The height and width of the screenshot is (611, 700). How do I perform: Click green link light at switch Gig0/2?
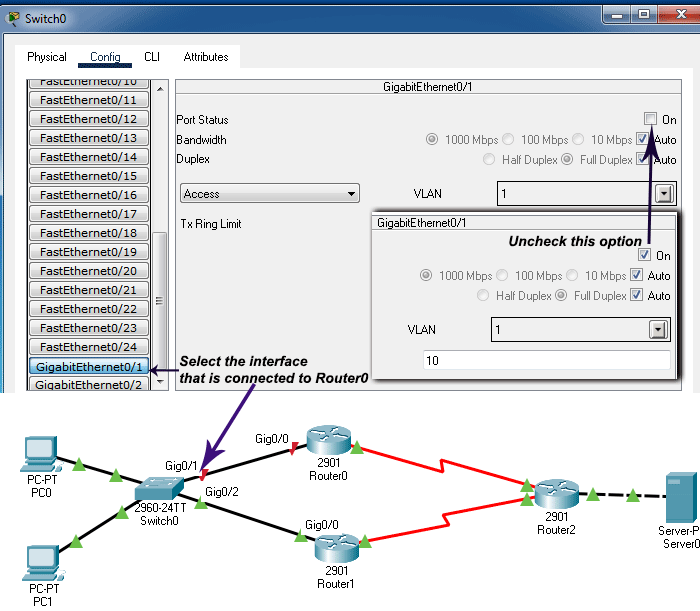point(201,503)
